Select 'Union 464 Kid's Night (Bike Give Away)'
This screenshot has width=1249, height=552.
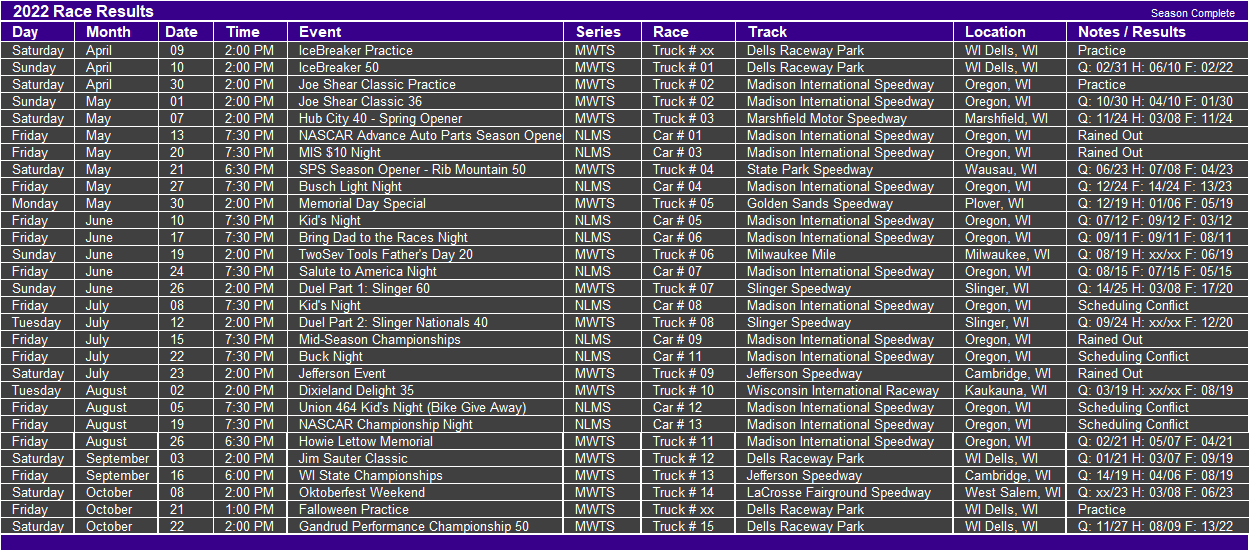[x=413, y=407]
